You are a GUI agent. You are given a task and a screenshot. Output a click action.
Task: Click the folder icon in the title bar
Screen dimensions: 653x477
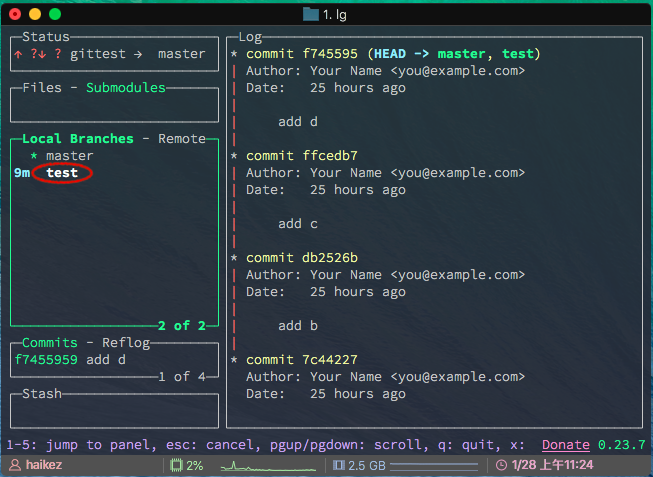pos(310,14)
